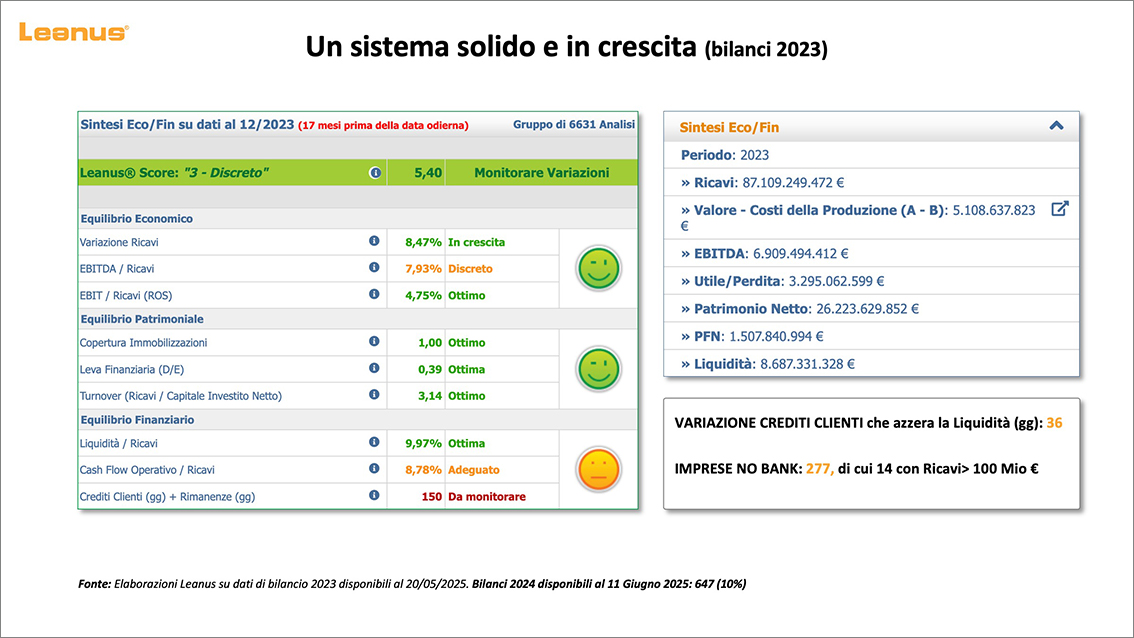
Task: Click the Patrimonio Netto: 26.223.629.852 € row
Action: 871,308
